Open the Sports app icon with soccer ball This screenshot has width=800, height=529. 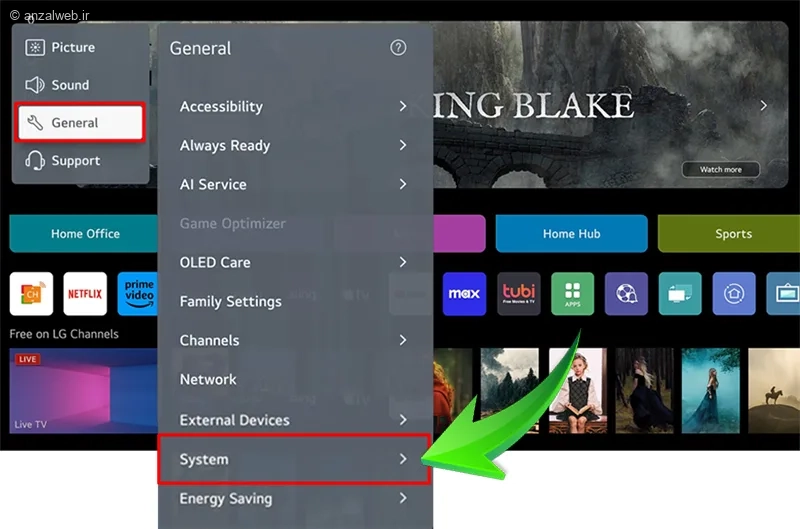pyautogui.click(x=627, y=294)
